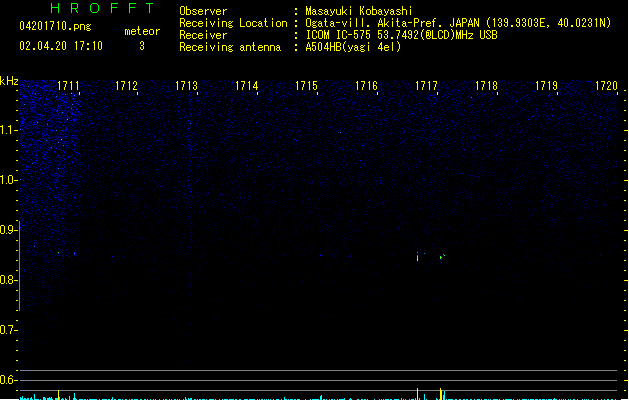This screenshot has height=400, width=629.
Task: Click the meteor count value 3
Action: coord(142,46)
